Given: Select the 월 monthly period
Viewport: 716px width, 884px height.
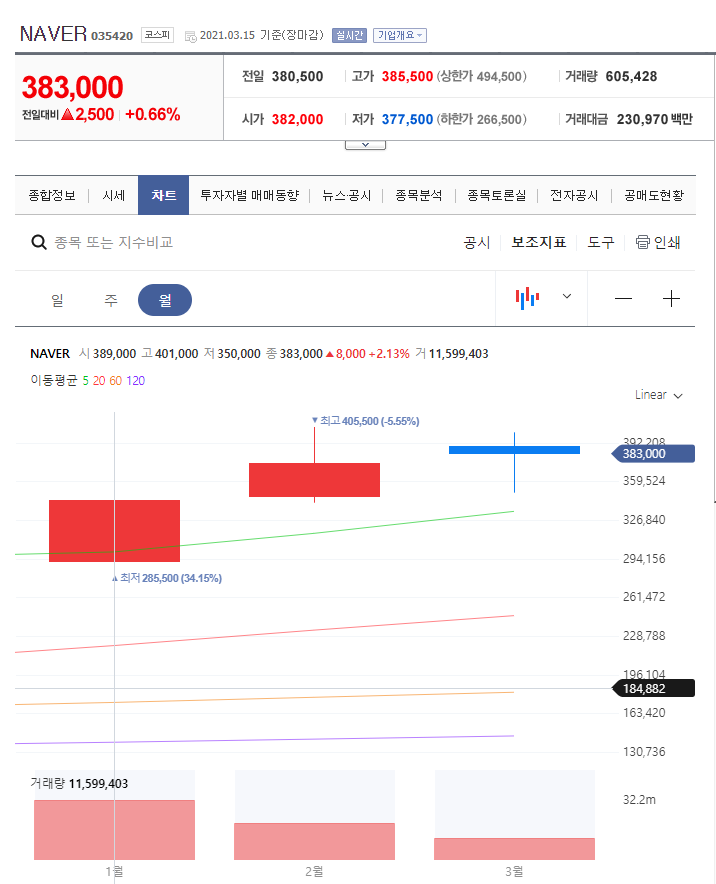Looking at the screenshot, I should tap(165, 300).
